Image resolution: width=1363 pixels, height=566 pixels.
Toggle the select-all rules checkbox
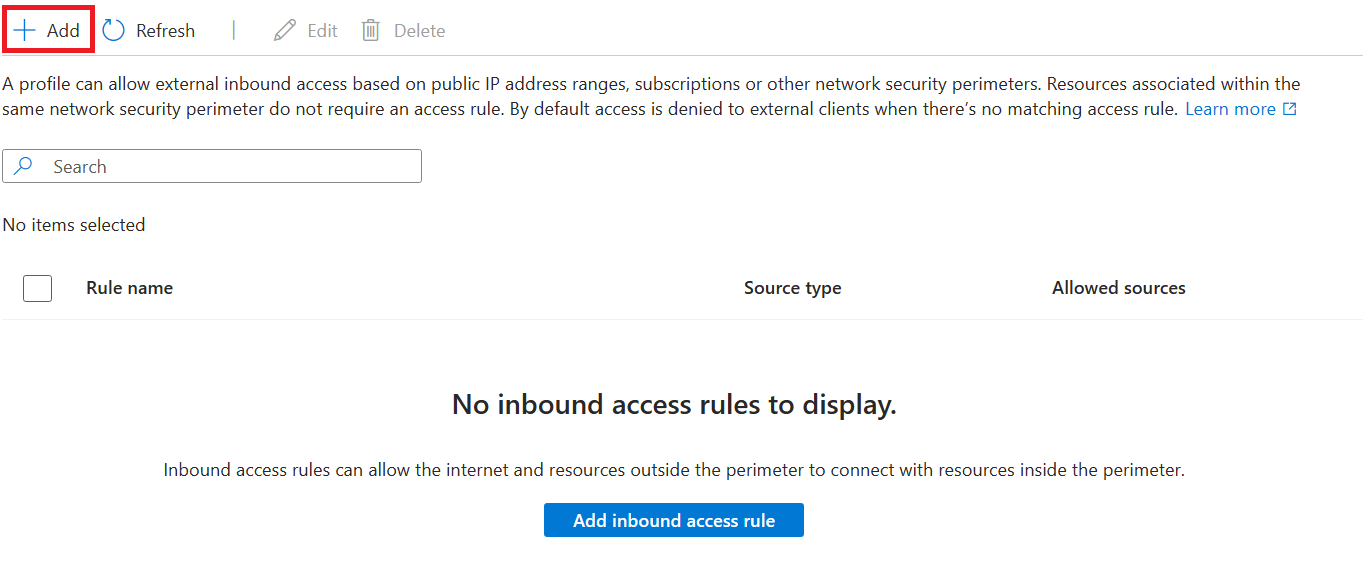(x=37, y=288)
